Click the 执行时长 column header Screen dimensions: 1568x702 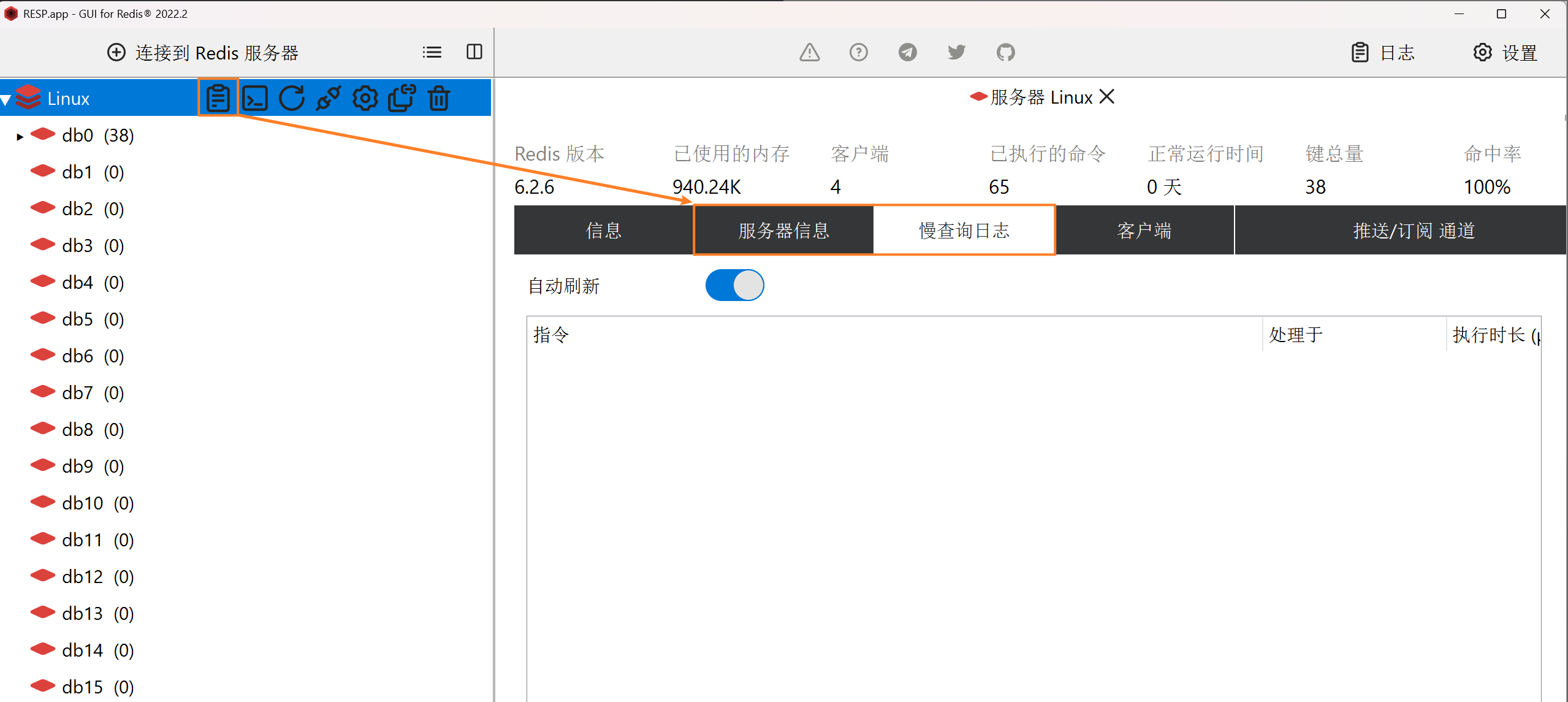(x=1494, y=335)
